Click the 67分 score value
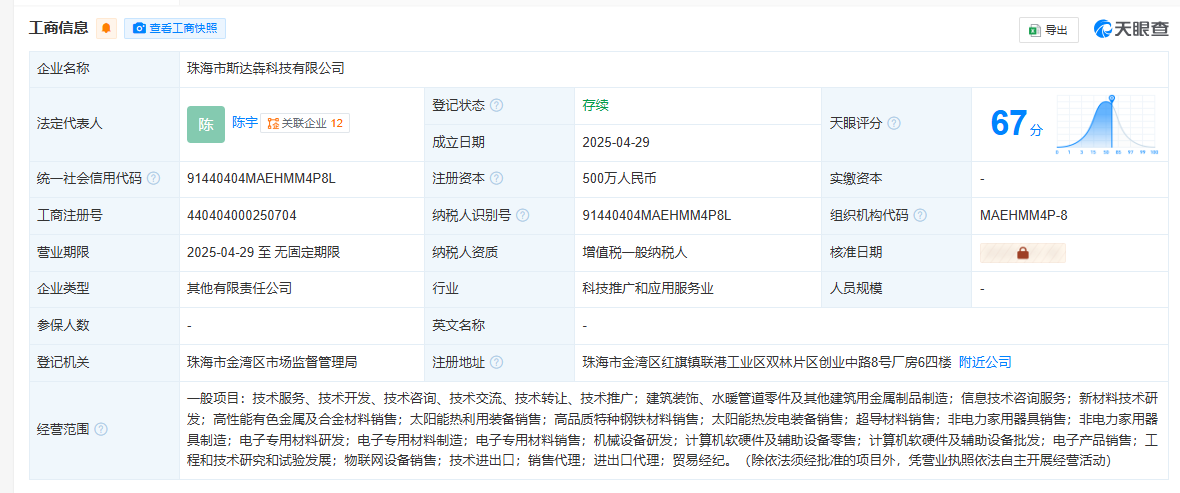 (1017, 124)
